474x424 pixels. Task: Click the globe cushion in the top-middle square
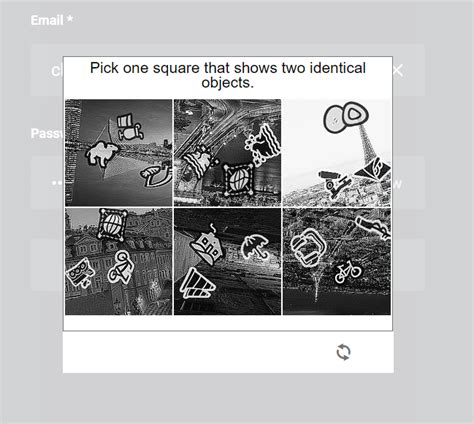[237, 179]
